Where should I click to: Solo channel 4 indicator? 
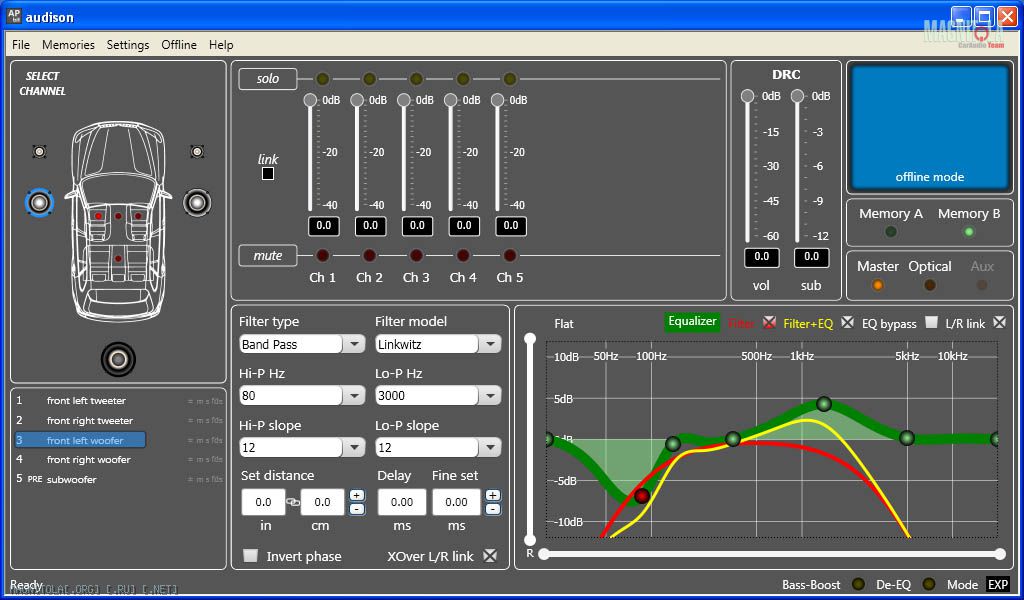tap(463, 79)
